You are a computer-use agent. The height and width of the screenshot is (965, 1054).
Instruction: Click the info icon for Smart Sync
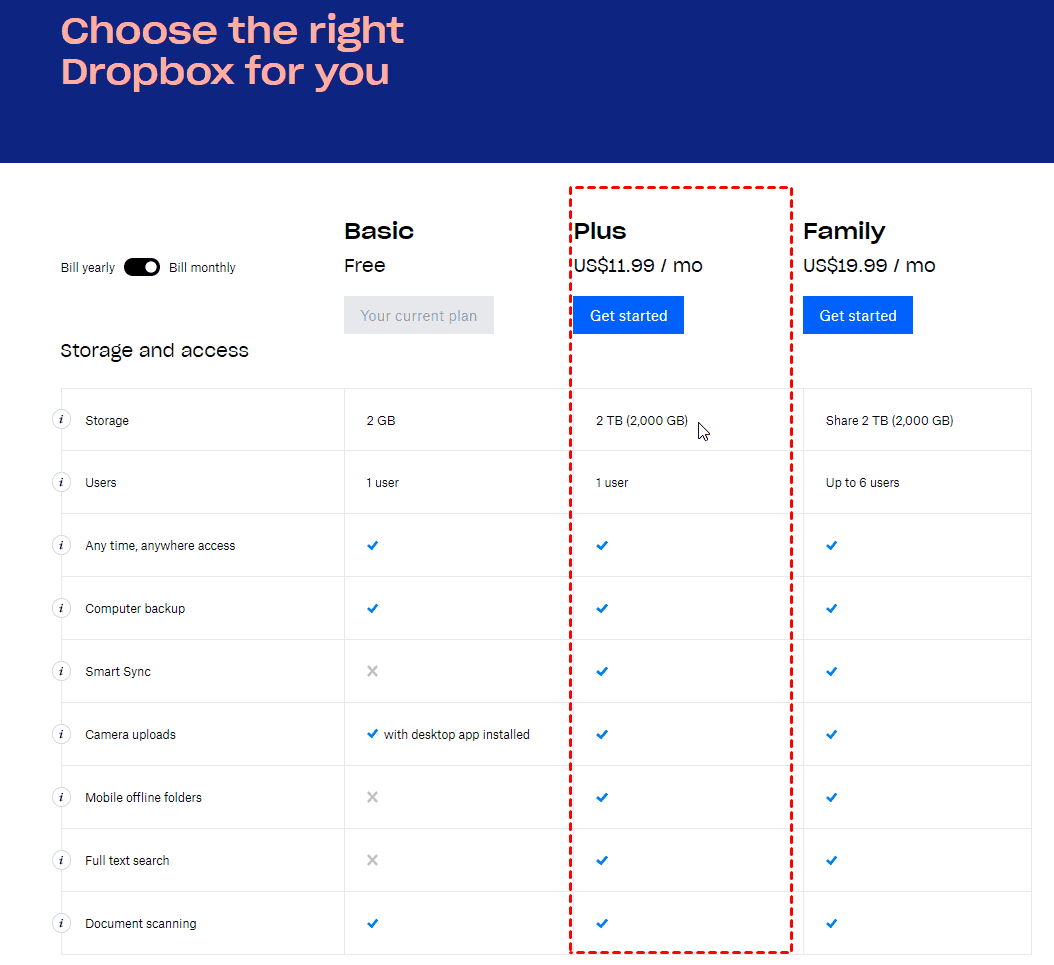pyautogui.click(x=61, y=671)
